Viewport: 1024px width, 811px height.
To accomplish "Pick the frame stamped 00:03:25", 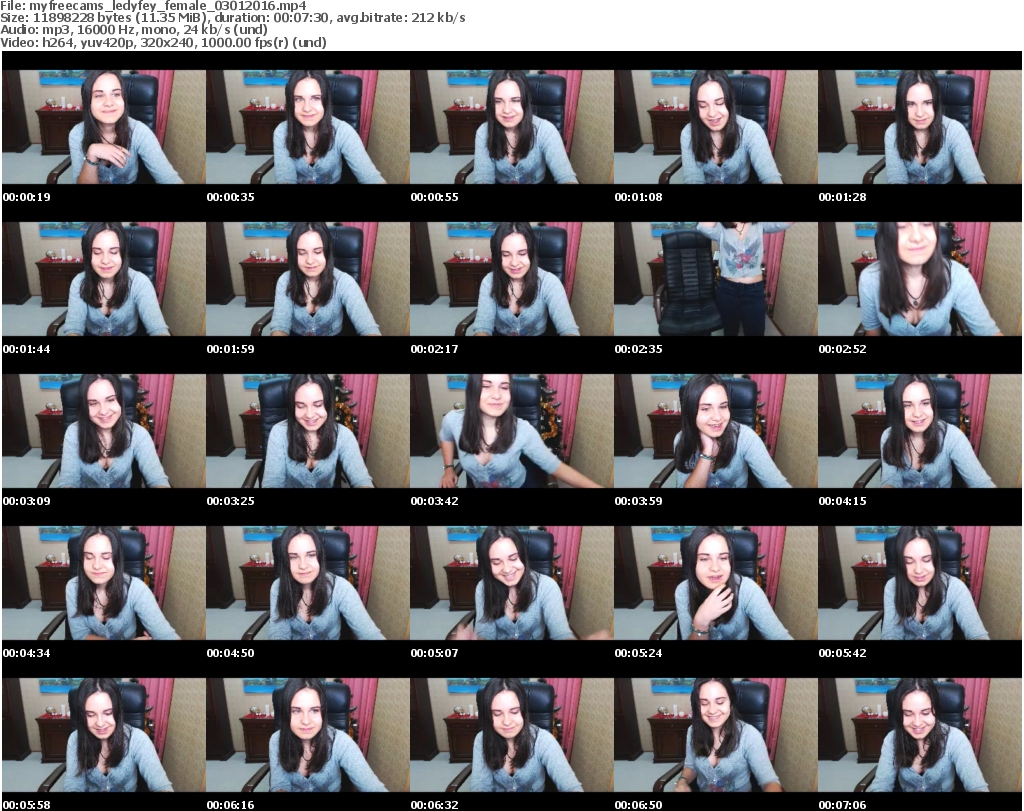I will click(x=308, y=431).
